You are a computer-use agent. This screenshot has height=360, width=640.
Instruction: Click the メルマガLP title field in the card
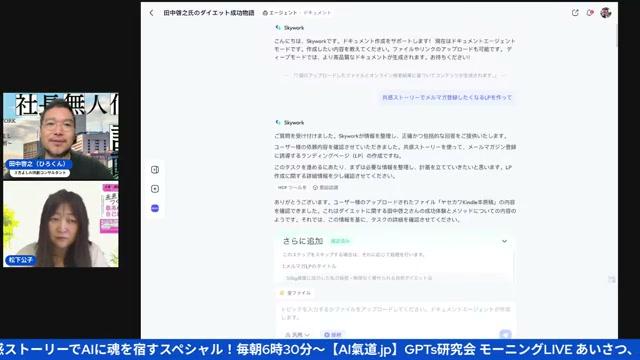coord(394,278)
